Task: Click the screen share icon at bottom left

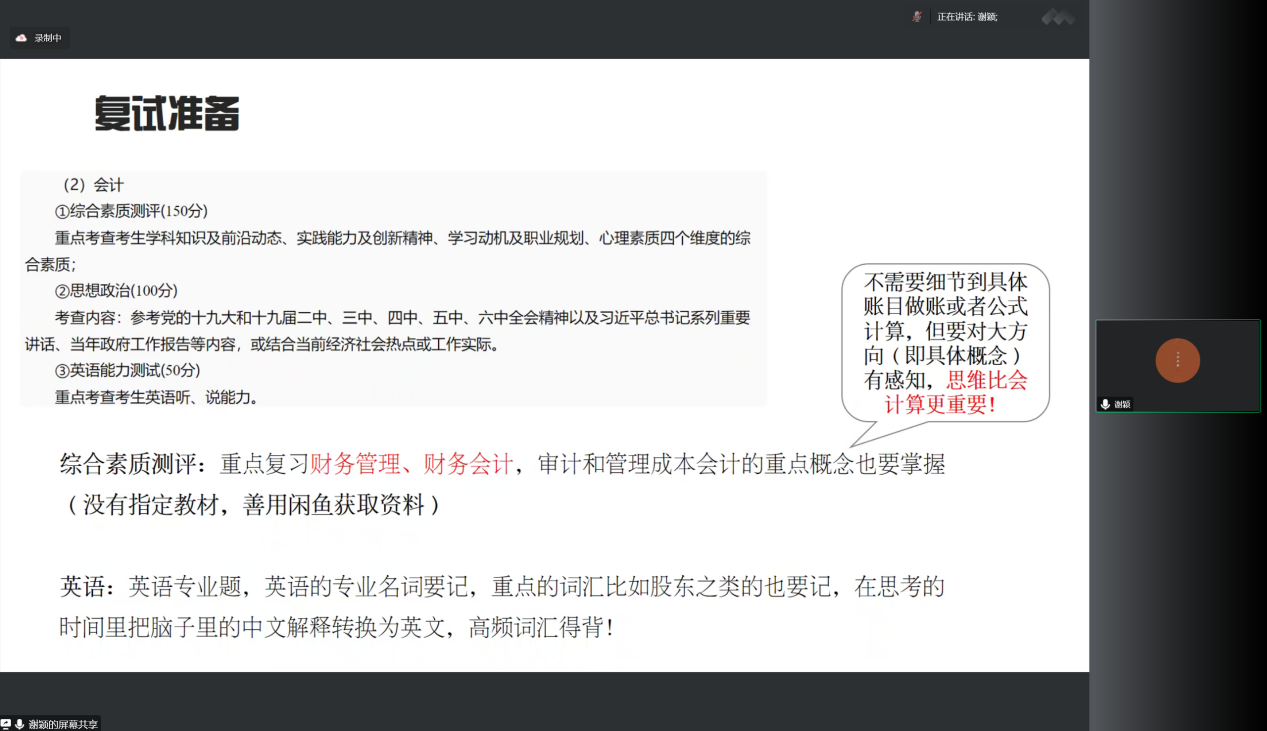Action: click(6, 724)
